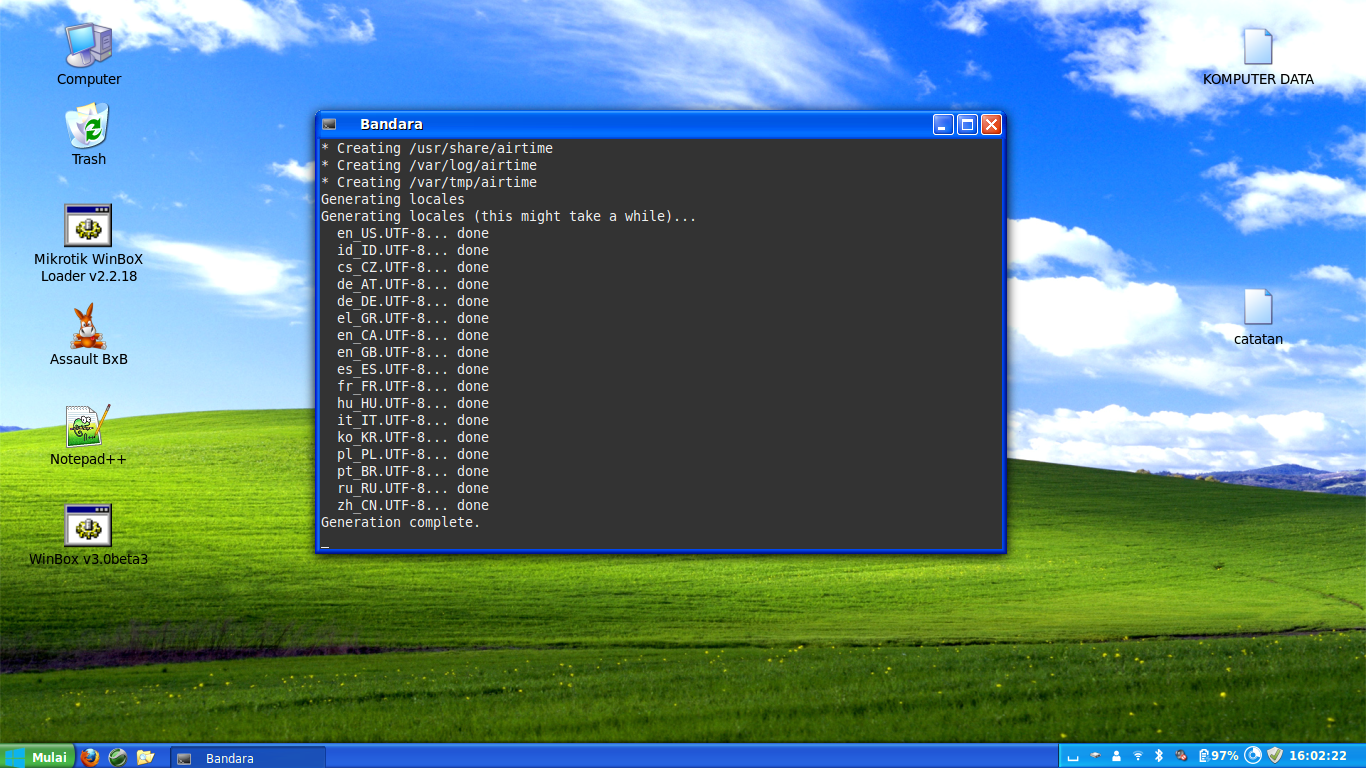Launch Firefox from the taskbar
The height and width of the screenshot is (768, 1366).
[91, 757]
